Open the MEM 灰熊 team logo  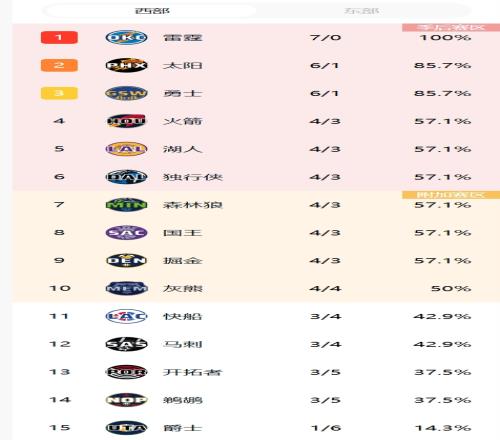tap(126, 288)
